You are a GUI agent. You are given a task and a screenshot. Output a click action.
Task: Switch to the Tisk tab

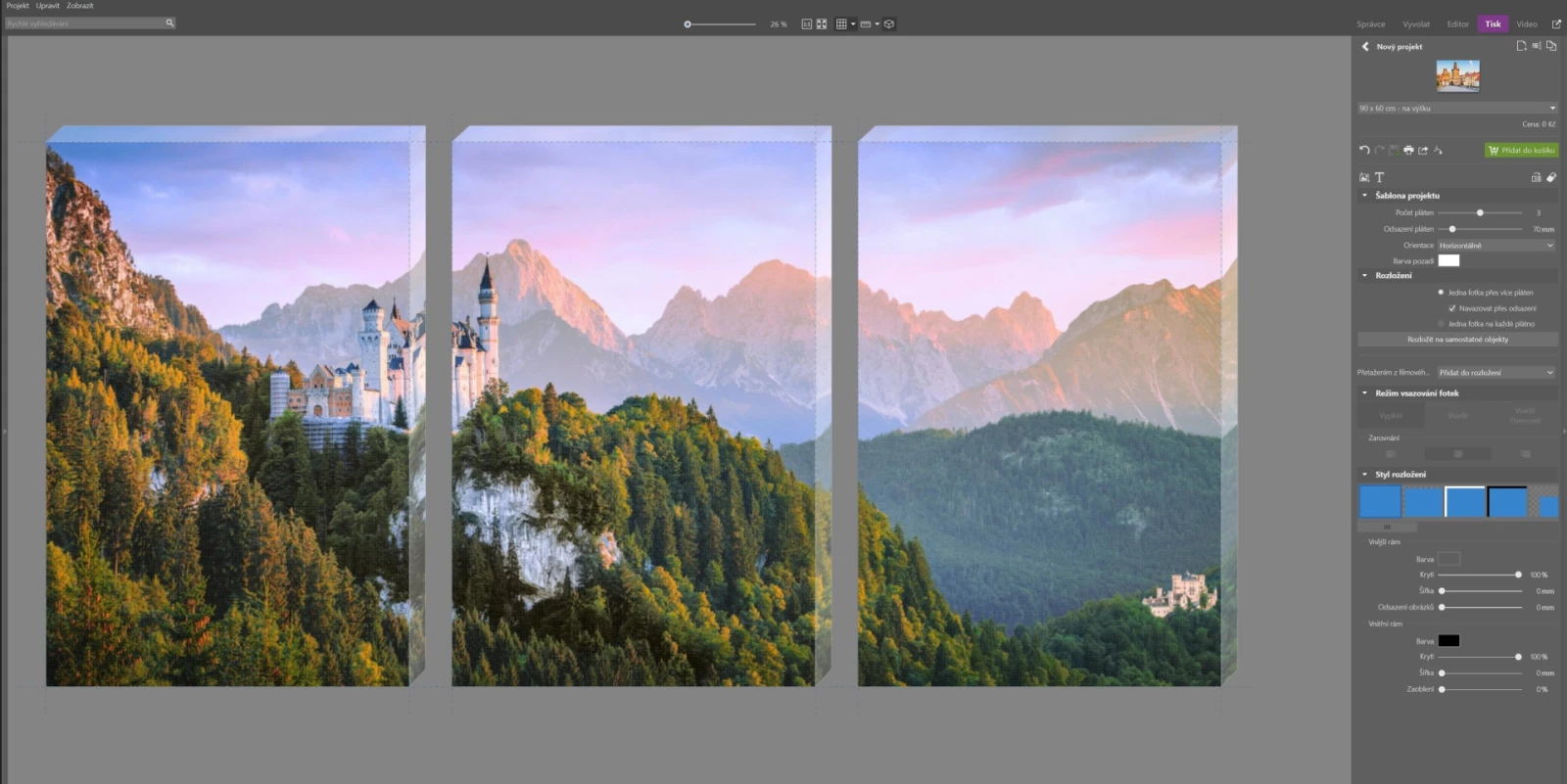1493,23
